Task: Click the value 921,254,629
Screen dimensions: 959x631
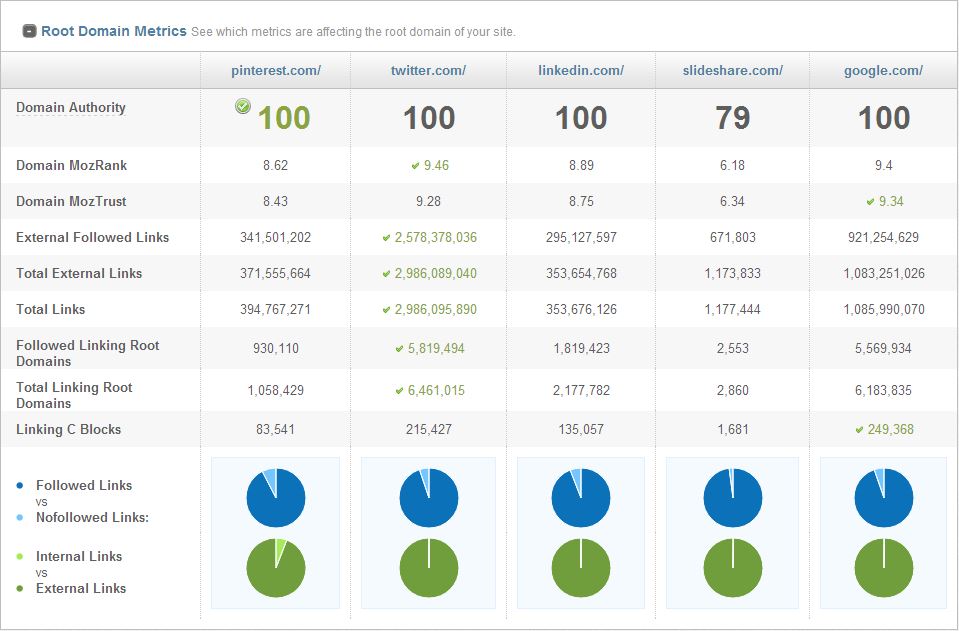Action: [x=883, y=238]
